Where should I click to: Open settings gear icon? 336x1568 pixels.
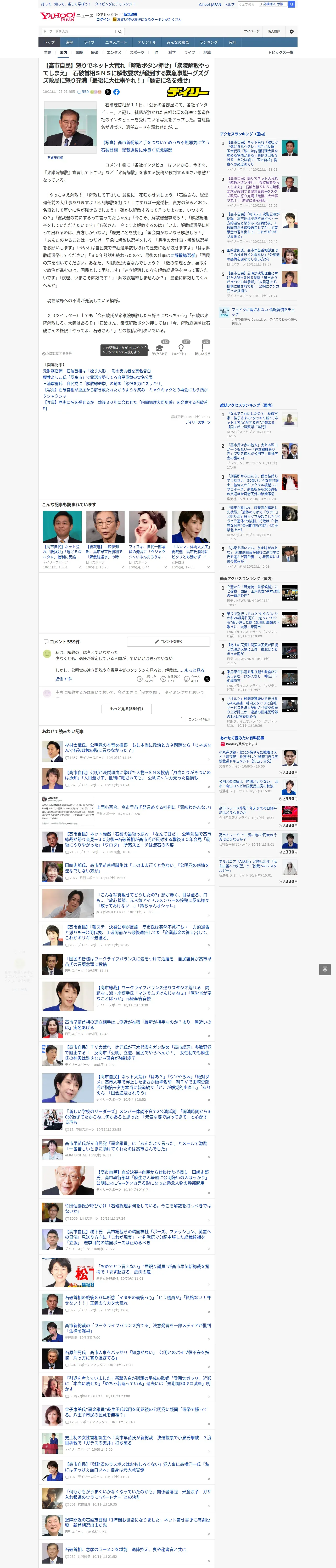(x=292, y=32)
